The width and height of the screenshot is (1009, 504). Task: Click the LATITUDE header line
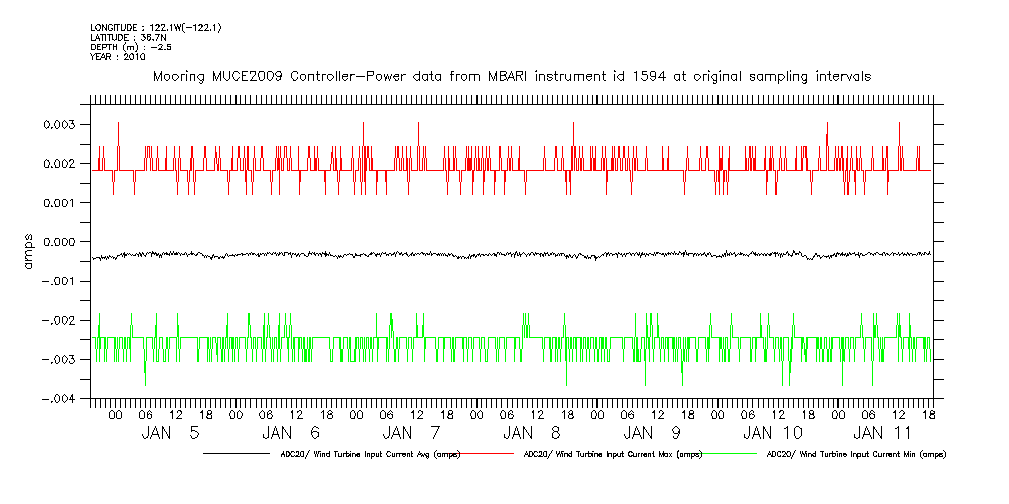[x=127, y=38]
